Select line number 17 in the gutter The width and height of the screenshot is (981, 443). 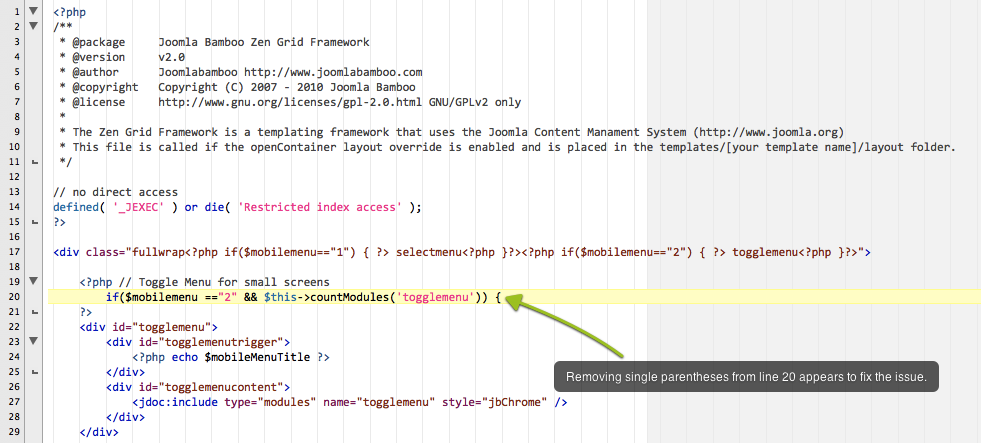click(16, 252)
